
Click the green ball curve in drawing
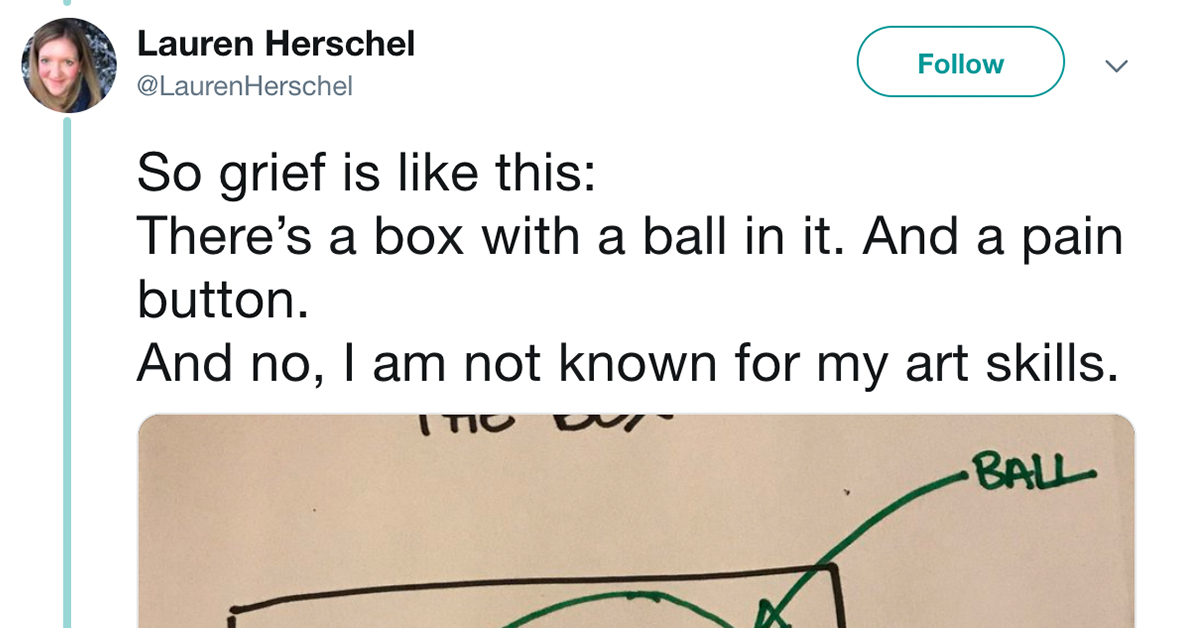pos(600,603)
